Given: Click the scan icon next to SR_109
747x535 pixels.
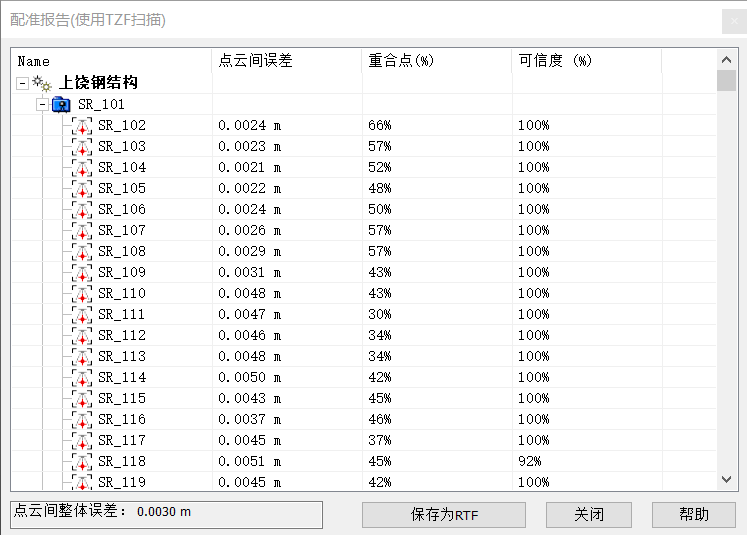Looking at the screenshot, I should pos(82,273).
